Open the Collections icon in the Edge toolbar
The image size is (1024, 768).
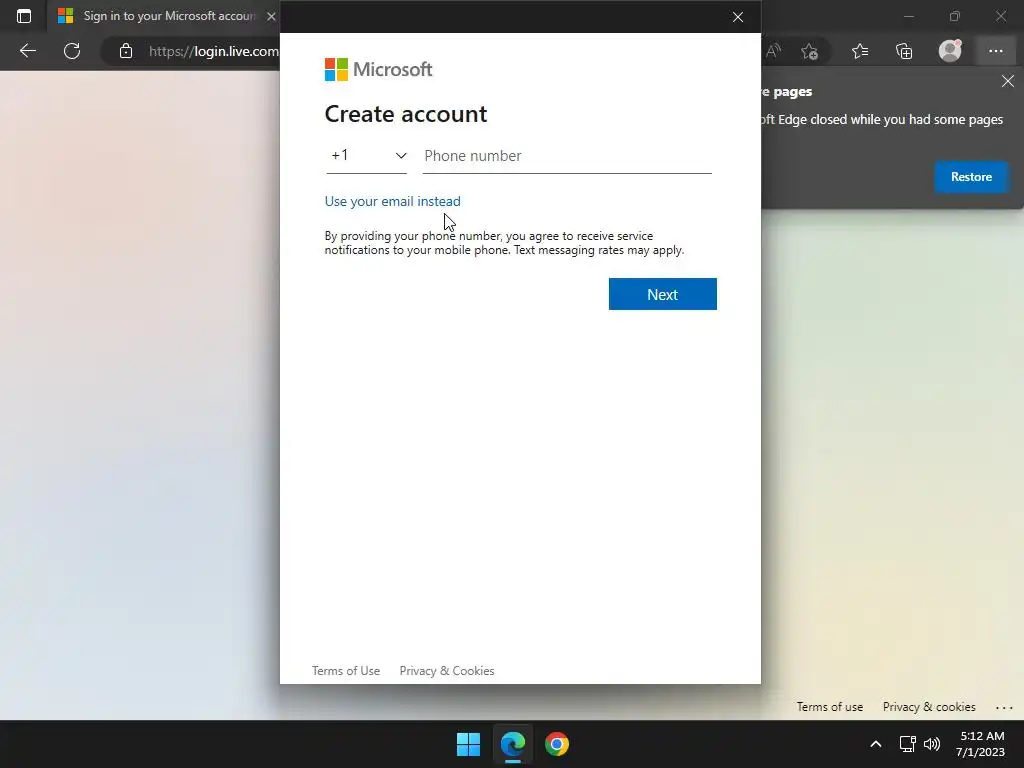(x=904, y=51)
